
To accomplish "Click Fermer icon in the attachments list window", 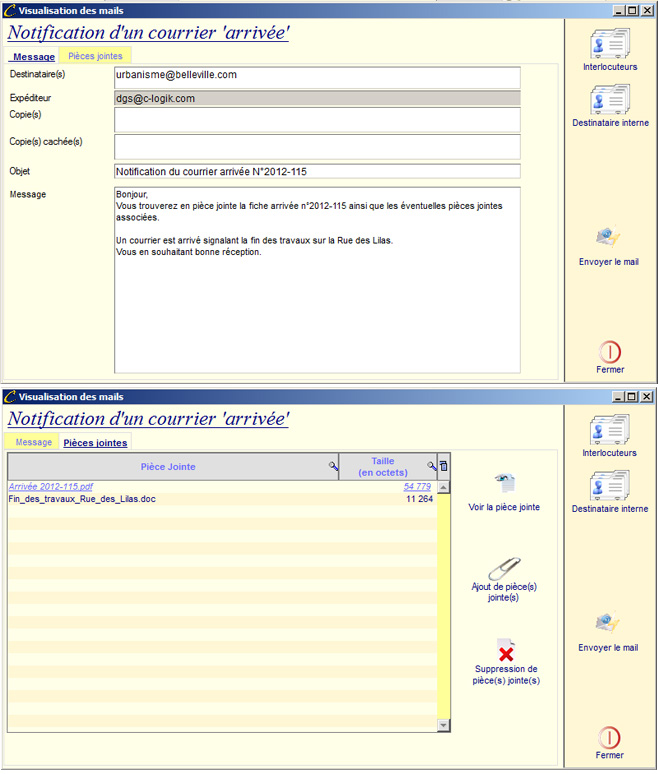I will pyautogui.click(x=609, y=737).
